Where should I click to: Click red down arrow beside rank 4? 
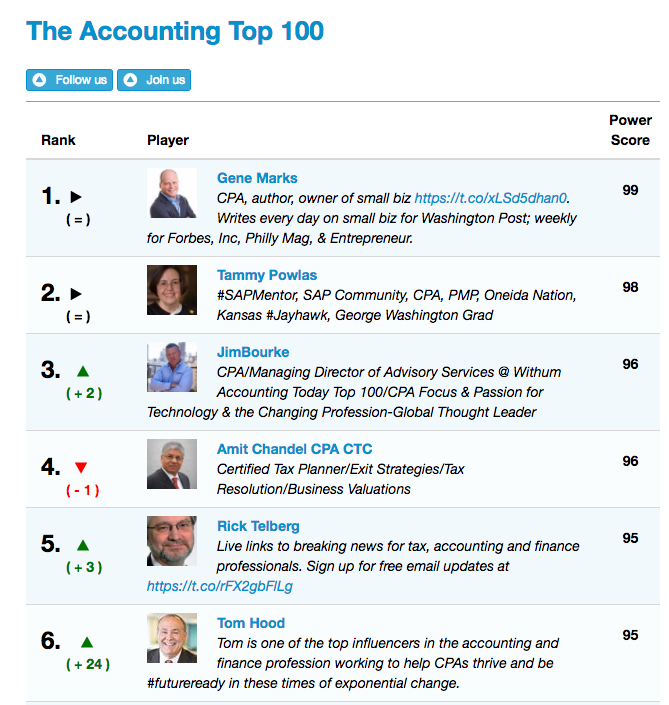tap(82, 468)
